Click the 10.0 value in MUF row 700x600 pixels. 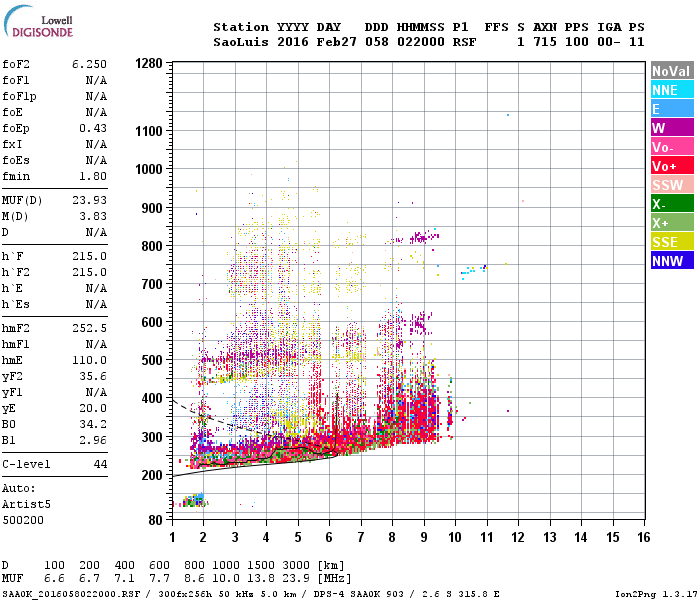coord(226,579)
